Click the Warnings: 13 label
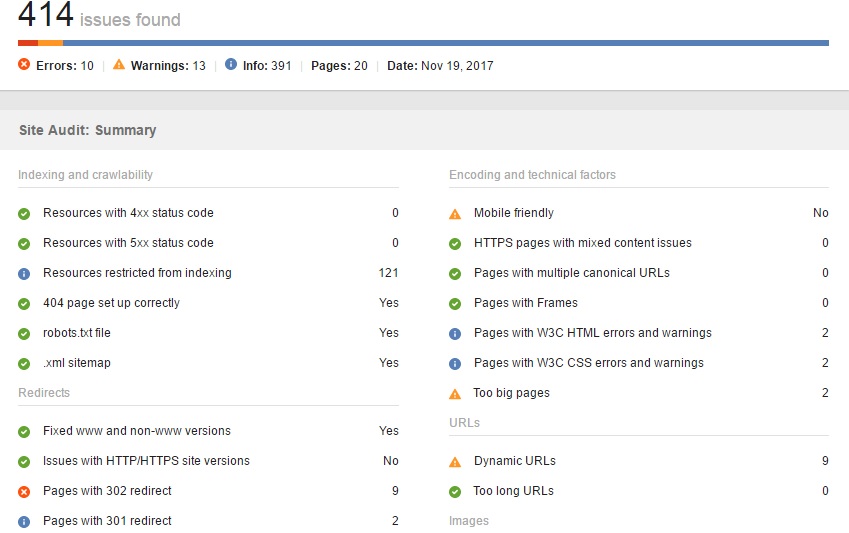This screenshot has height=533, width=849. tap(168, 66)
